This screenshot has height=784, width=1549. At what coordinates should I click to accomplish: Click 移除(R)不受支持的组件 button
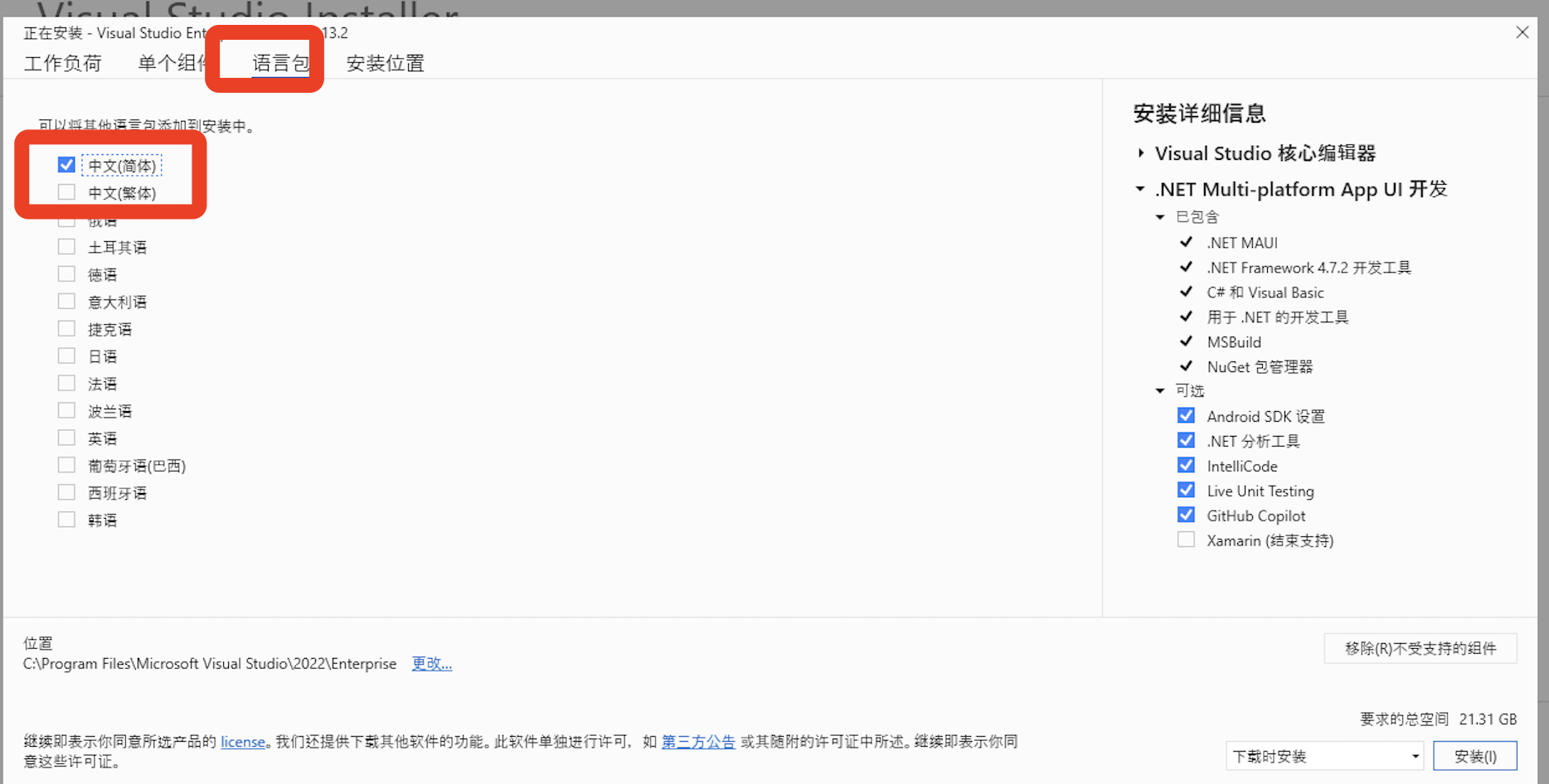pos(1420,648)
